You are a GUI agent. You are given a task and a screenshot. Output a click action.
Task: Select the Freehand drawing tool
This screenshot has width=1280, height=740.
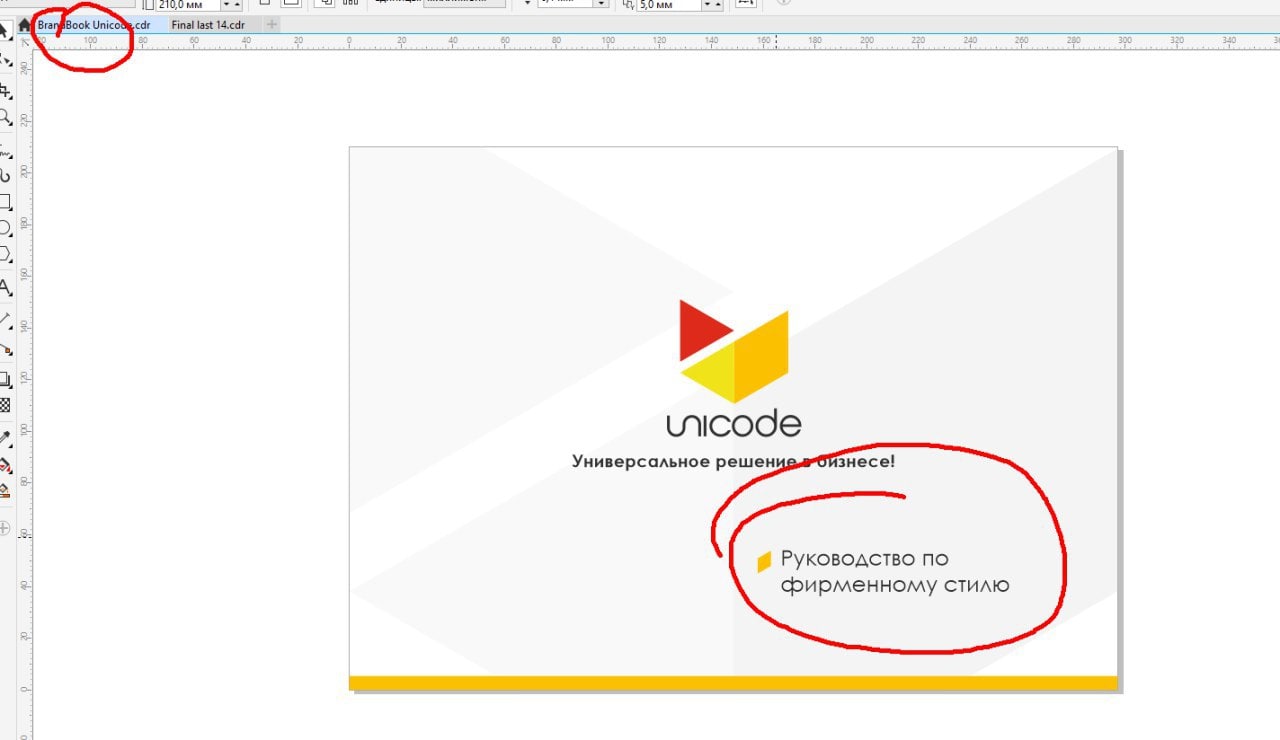5,153
